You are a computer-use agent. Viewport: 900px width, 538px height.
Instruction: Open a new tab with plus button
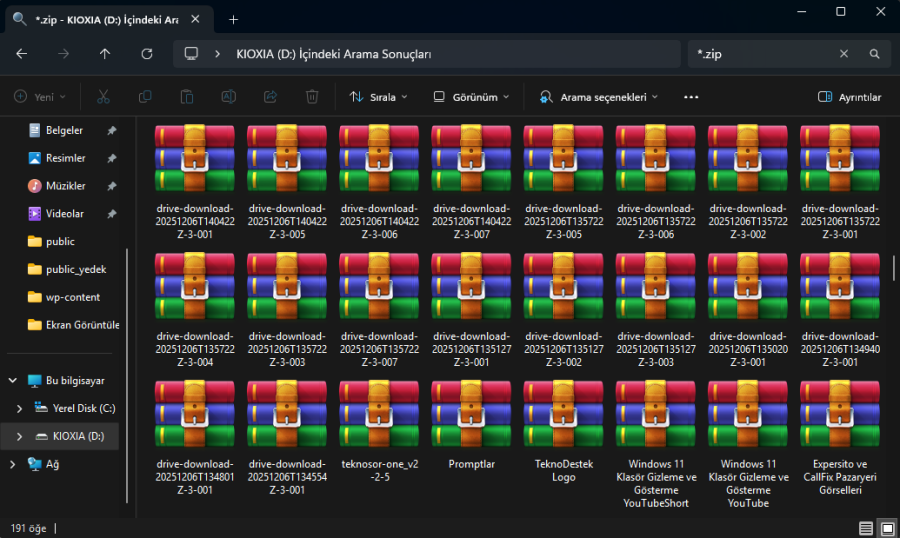(233, 19)
